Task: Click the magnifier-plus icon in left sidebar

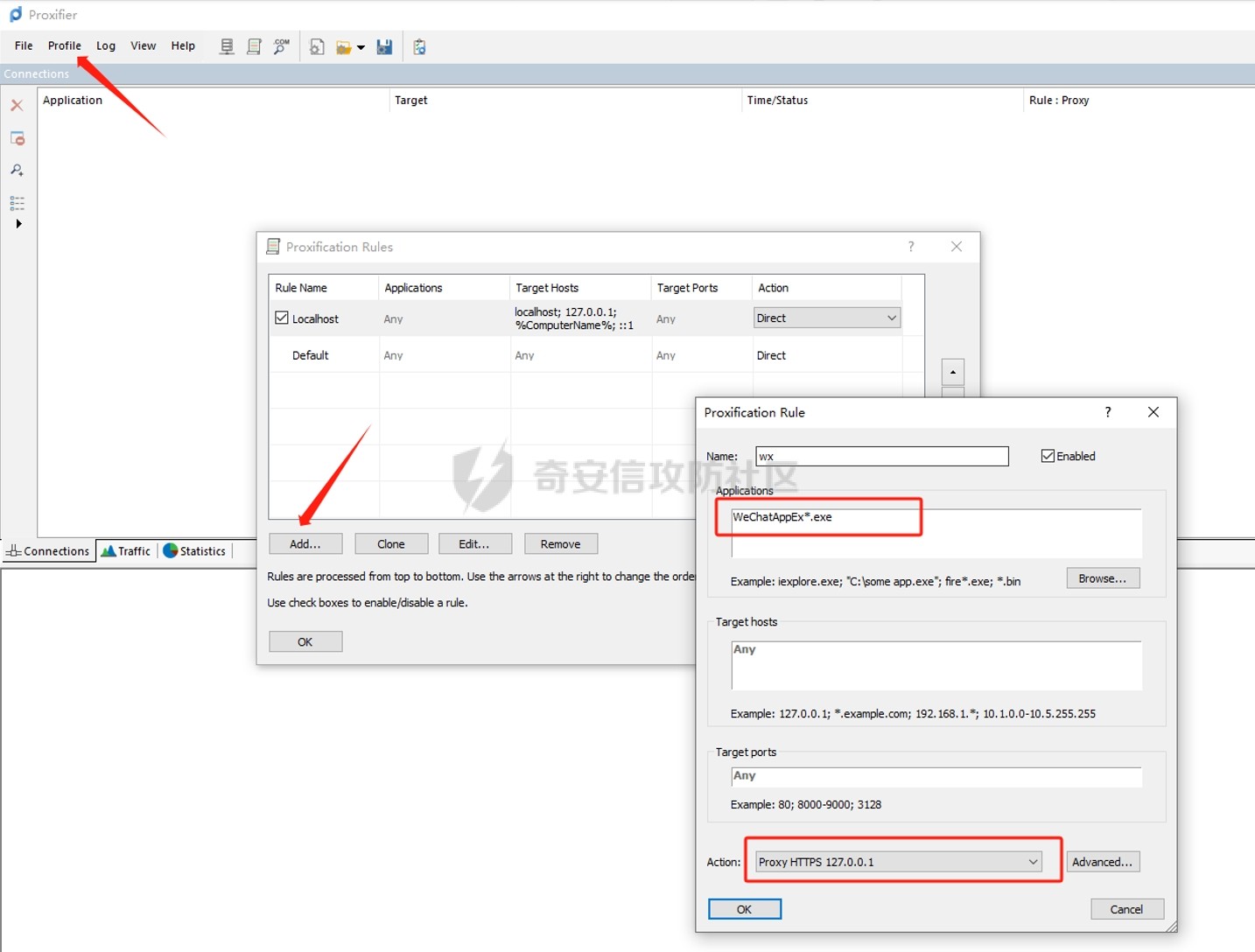Action: click(17, 171)
